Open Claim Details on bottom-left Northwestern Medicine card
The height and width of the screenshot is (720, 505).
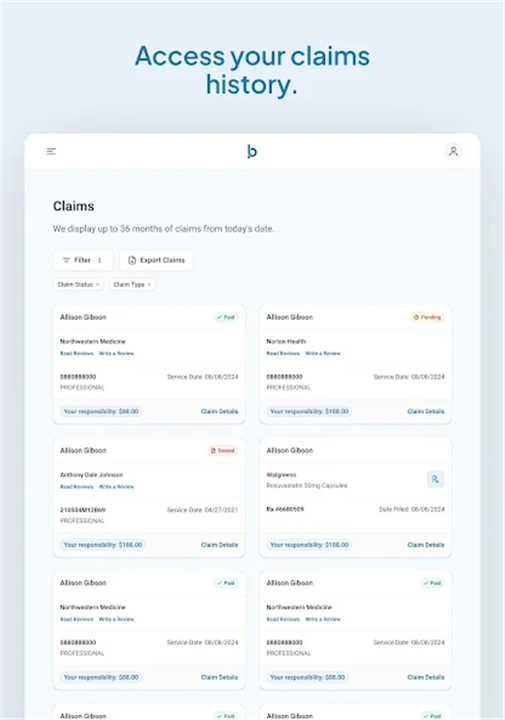(219, 677)
